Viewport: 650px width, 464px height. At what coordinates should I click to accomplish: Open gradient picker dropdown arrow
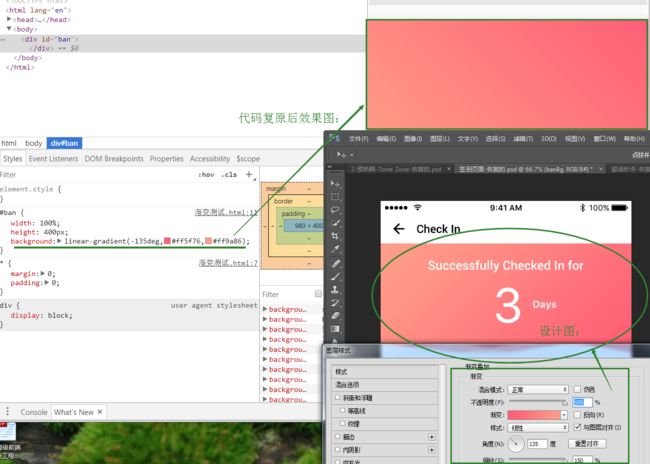564,415
